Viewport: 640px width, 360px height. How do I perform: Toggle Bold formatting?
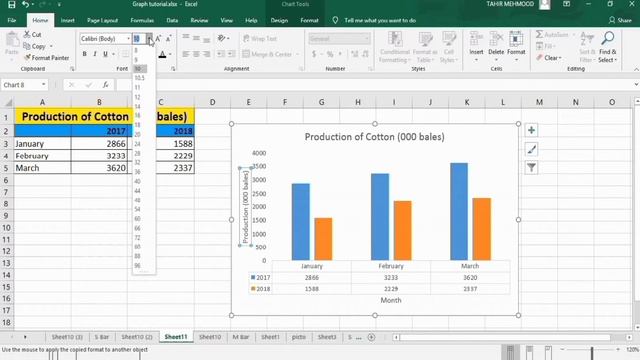84,54
